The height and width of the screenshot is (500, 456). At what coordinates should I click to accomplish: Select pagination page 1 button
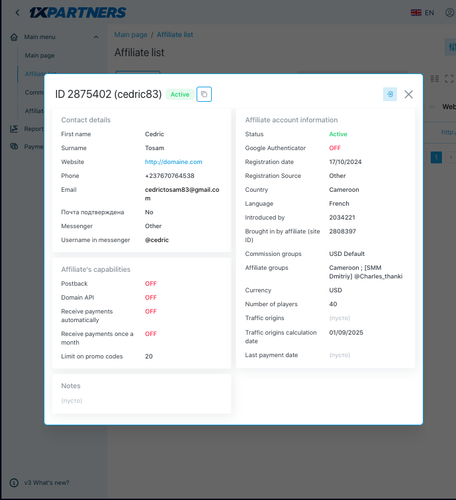click(x=436, y=157)
